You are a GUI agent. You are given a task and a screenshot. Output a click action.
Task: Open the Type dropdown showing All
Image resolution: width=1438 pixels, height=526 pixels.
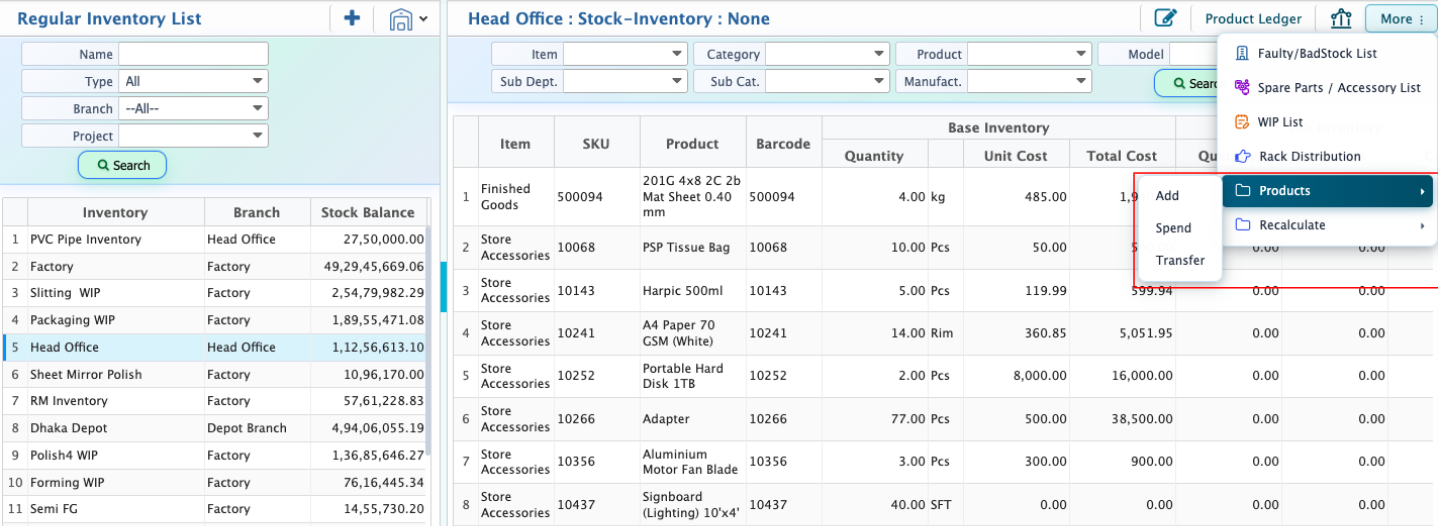tap(194, 81)
